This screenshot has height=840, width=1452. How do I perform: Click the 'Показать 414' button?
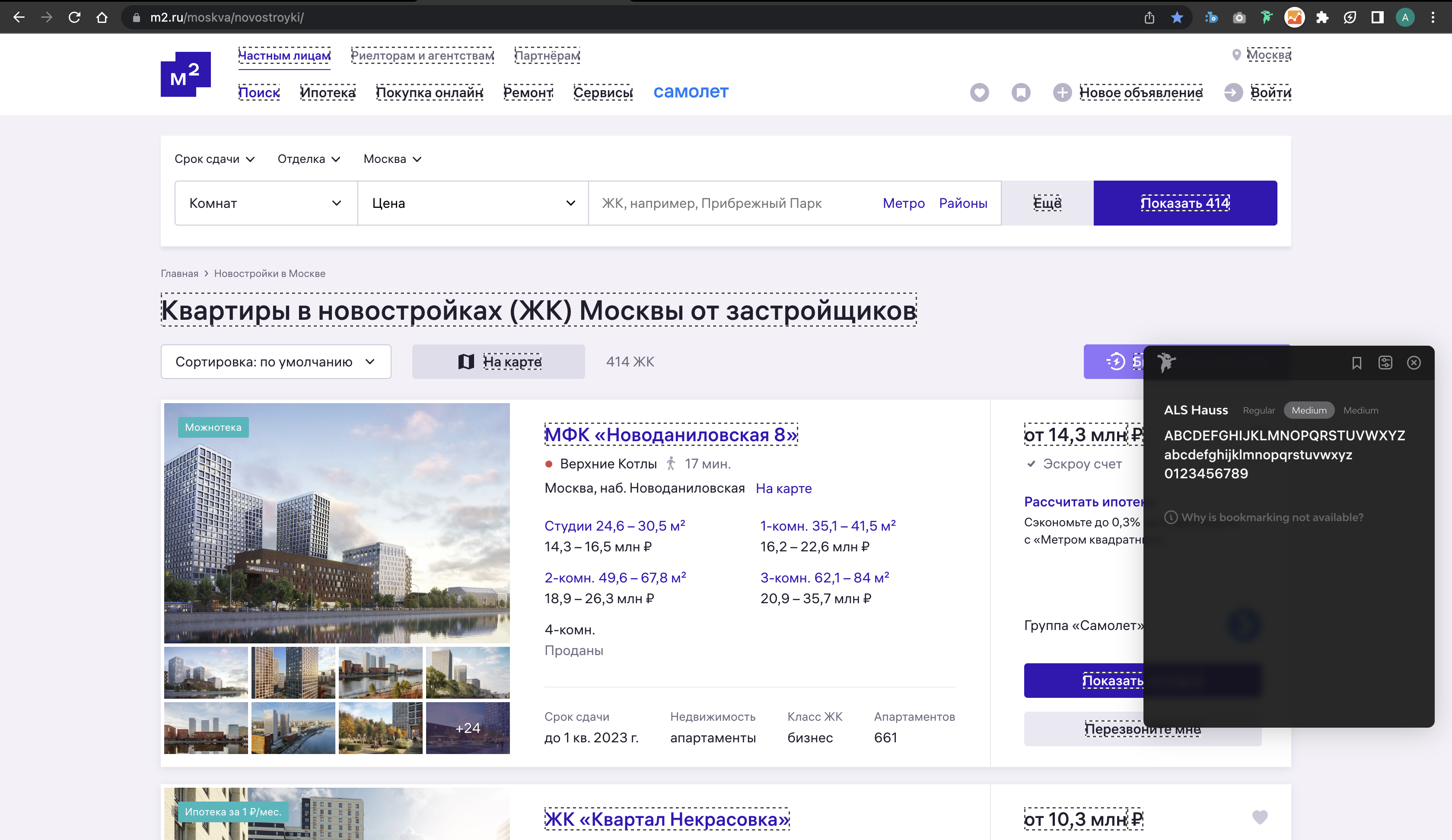[x=1185, y=204]
